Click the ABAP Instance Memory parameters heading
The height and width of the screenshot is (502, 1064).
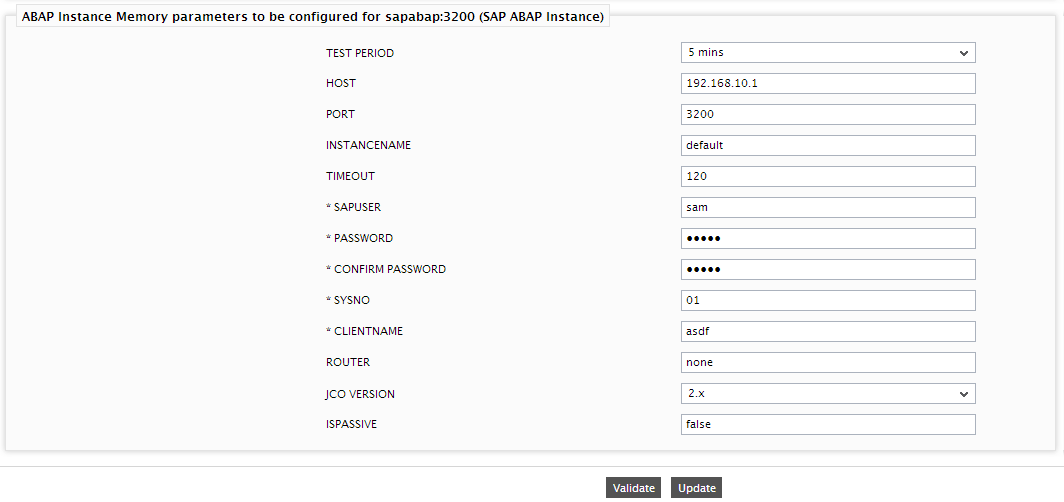313,17
